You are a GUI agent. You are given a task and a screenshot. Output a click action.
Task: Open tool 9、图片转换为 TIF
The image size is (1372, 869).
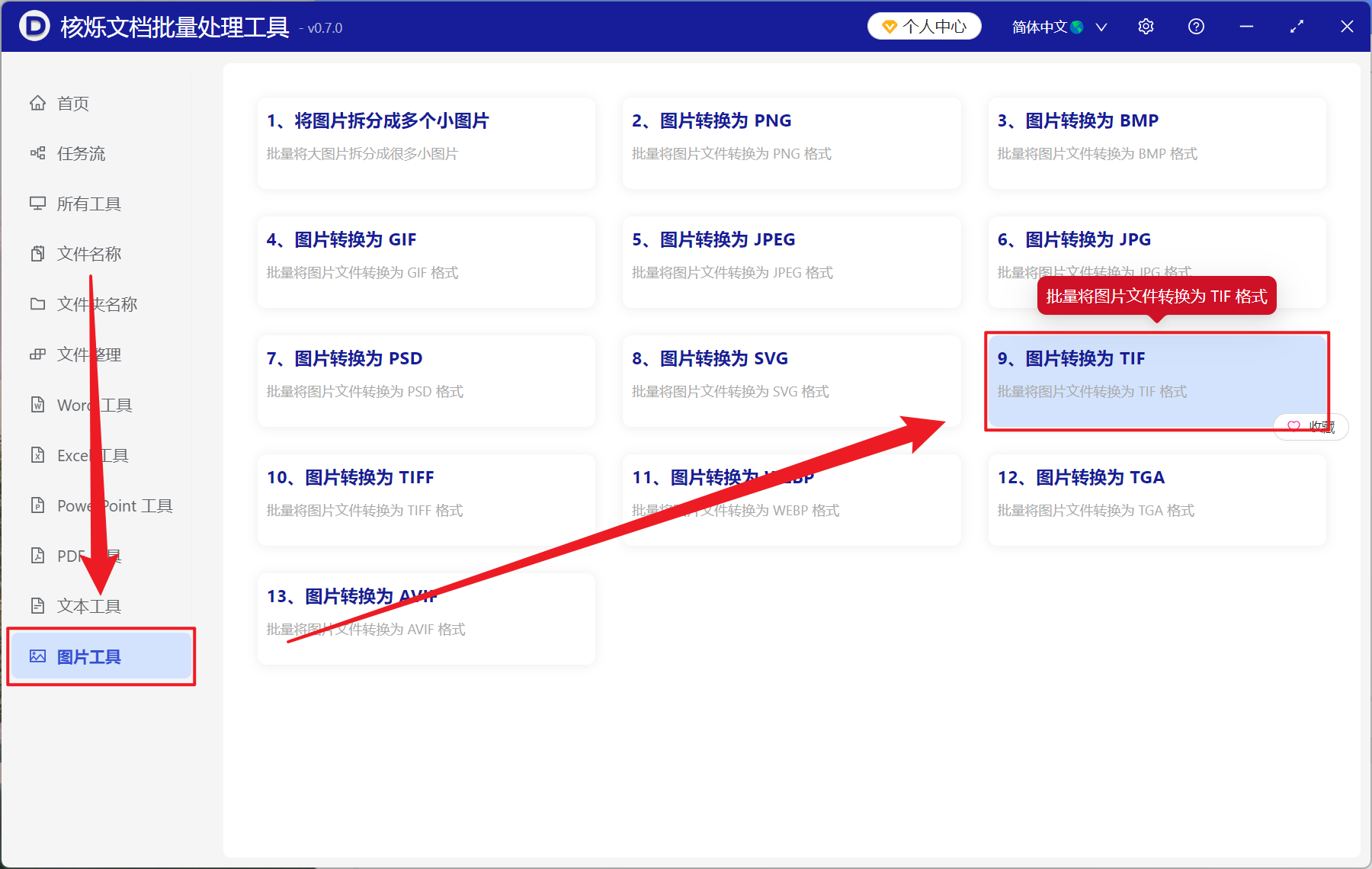tap(1157, 380)
